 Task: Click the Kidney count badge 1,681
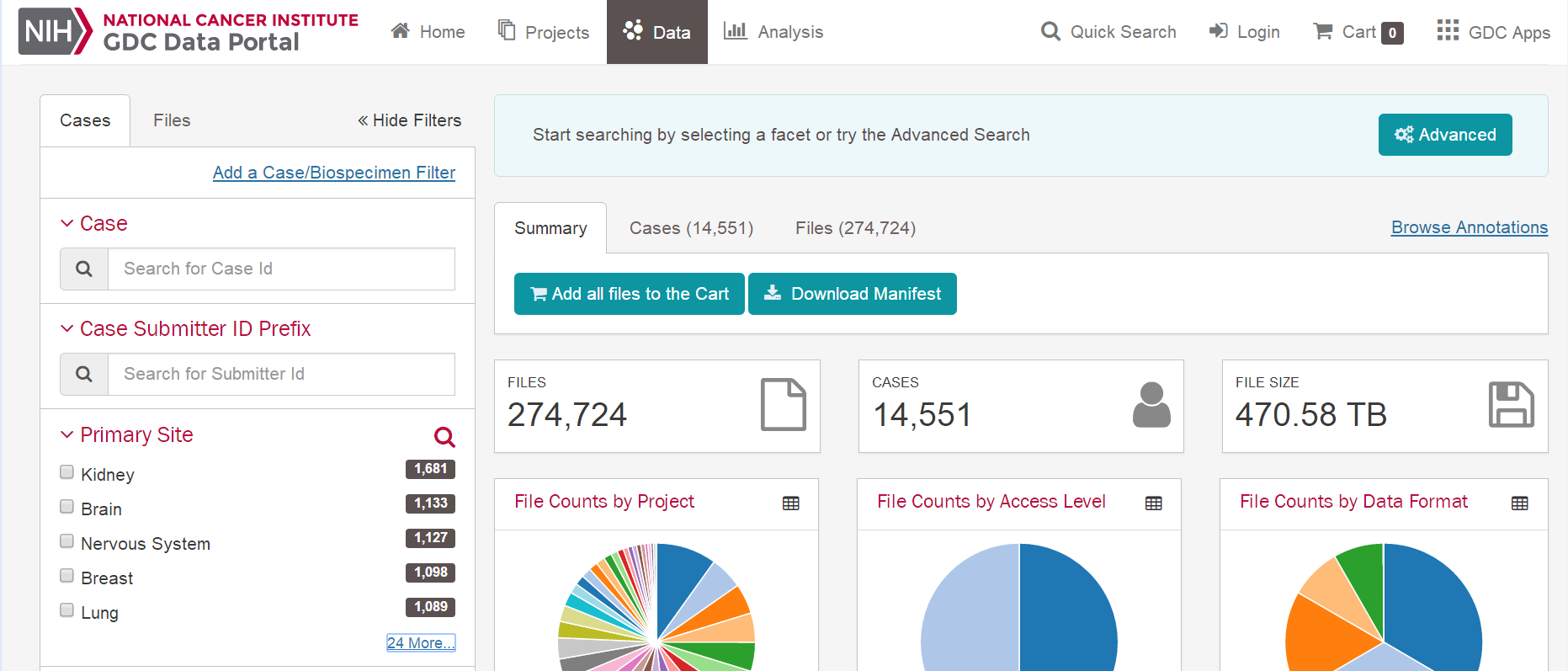[x=431, y=469]
